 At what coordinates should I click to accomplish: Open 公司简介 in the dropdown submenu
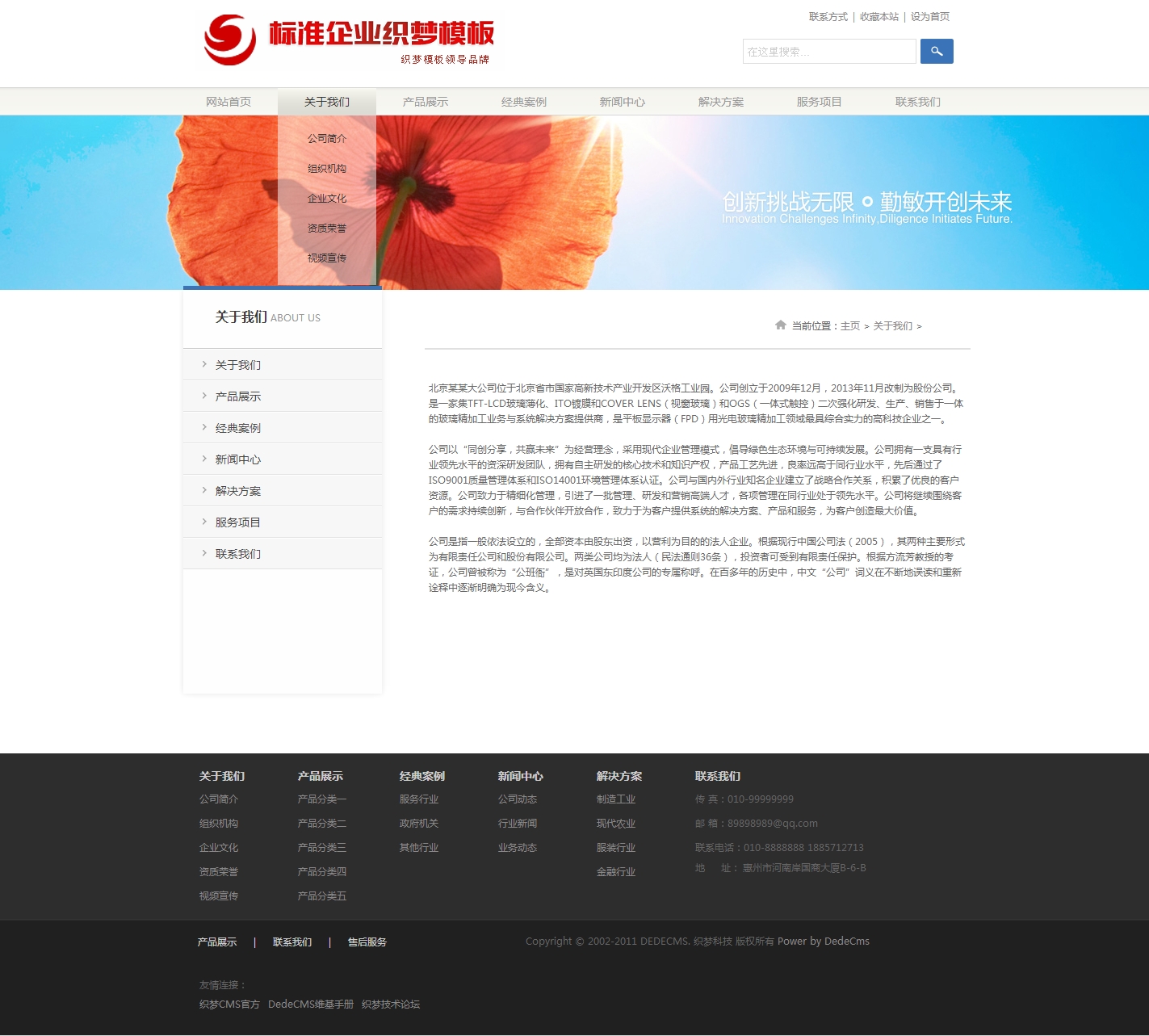tap(327, 139)
